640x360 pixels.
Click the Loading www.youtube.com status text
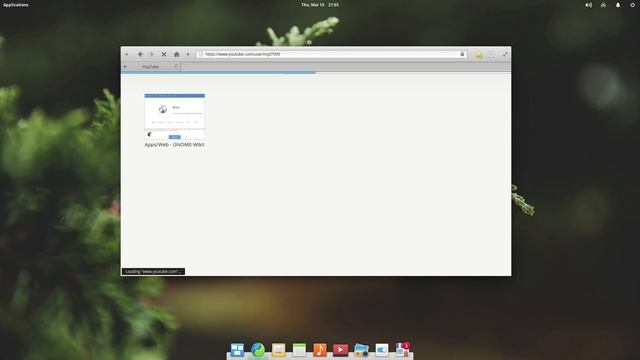point(153,271)
